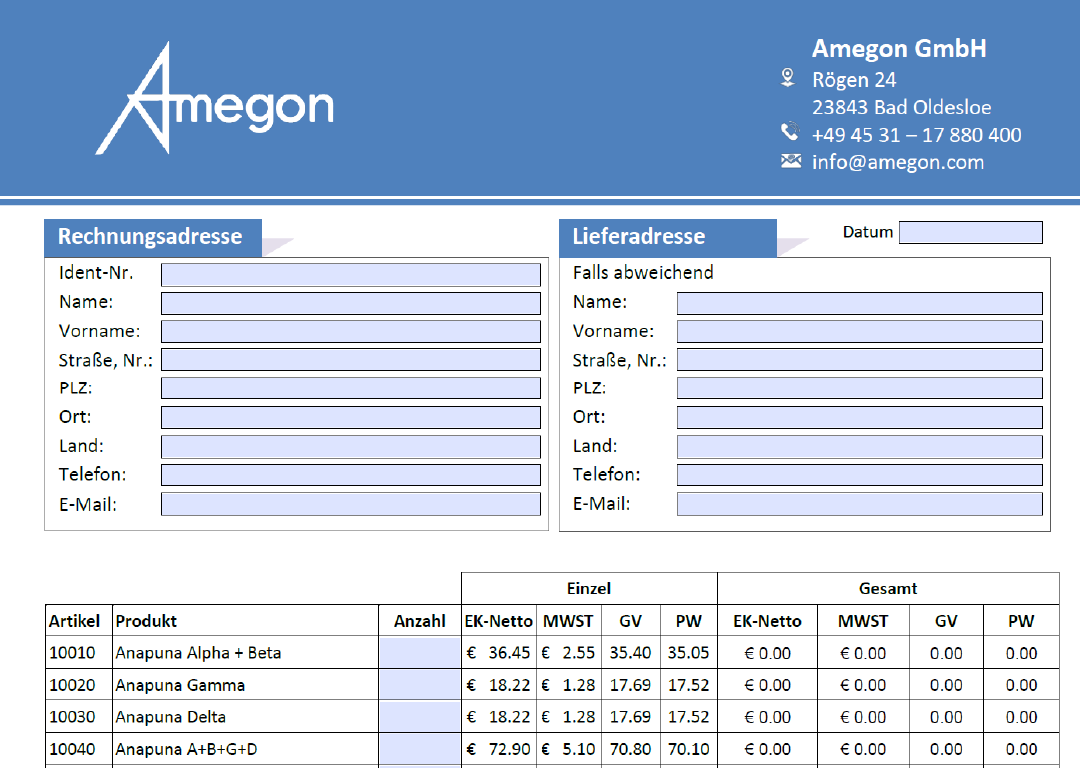Open the info@amegon.com email address
The height and width of the screenshot is (768, 1080).
click(897, 162)
